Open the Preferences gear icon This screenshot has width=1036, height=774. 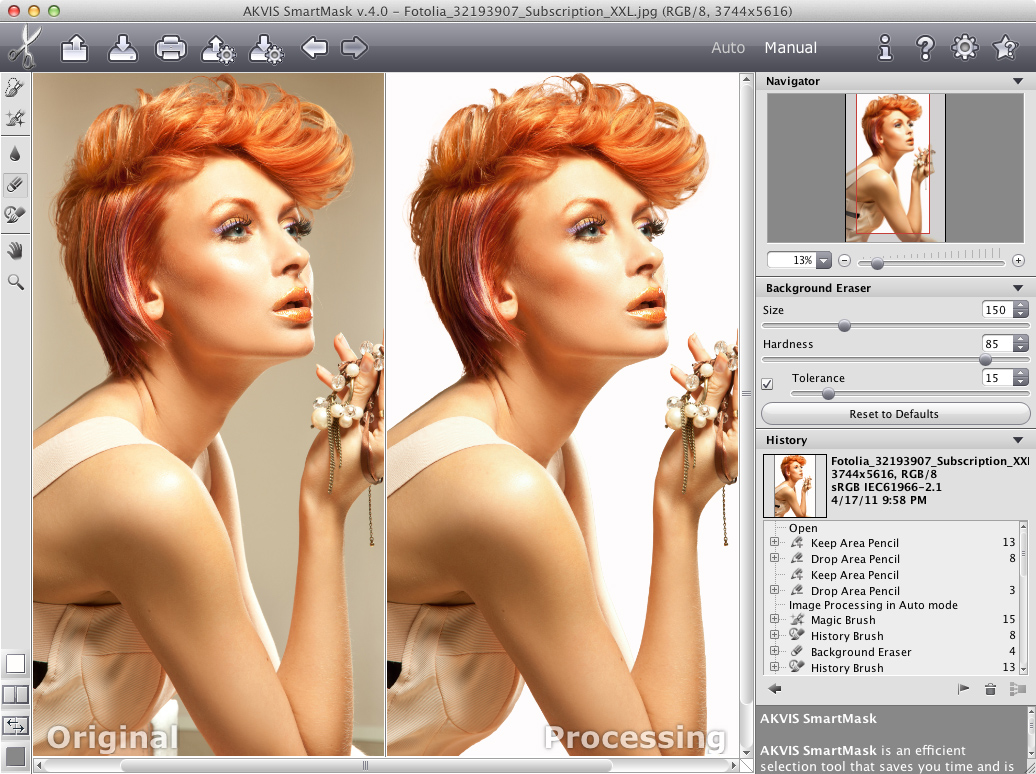point(964,47)
